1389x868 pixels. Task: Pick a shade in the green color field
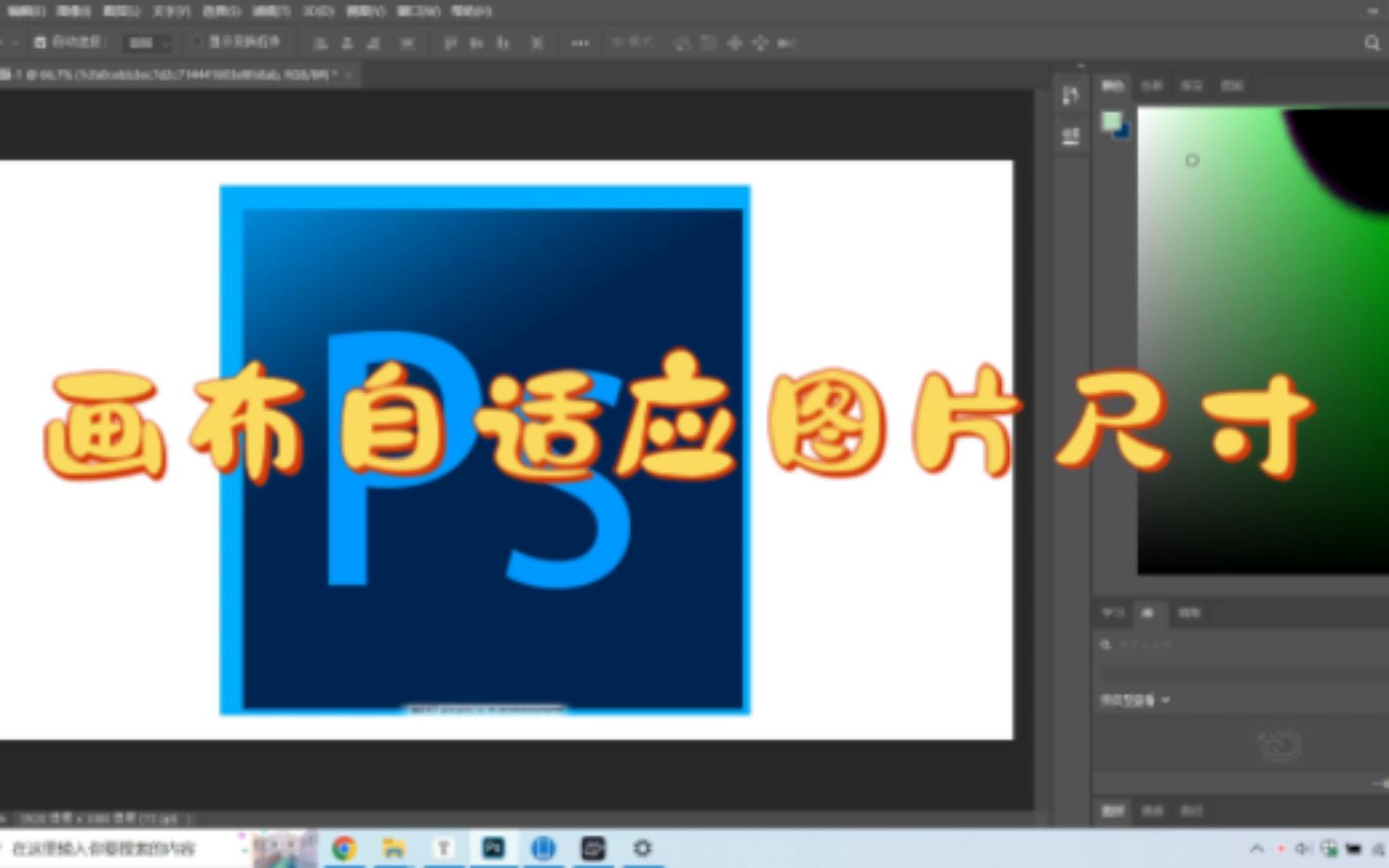point(1263,341)
